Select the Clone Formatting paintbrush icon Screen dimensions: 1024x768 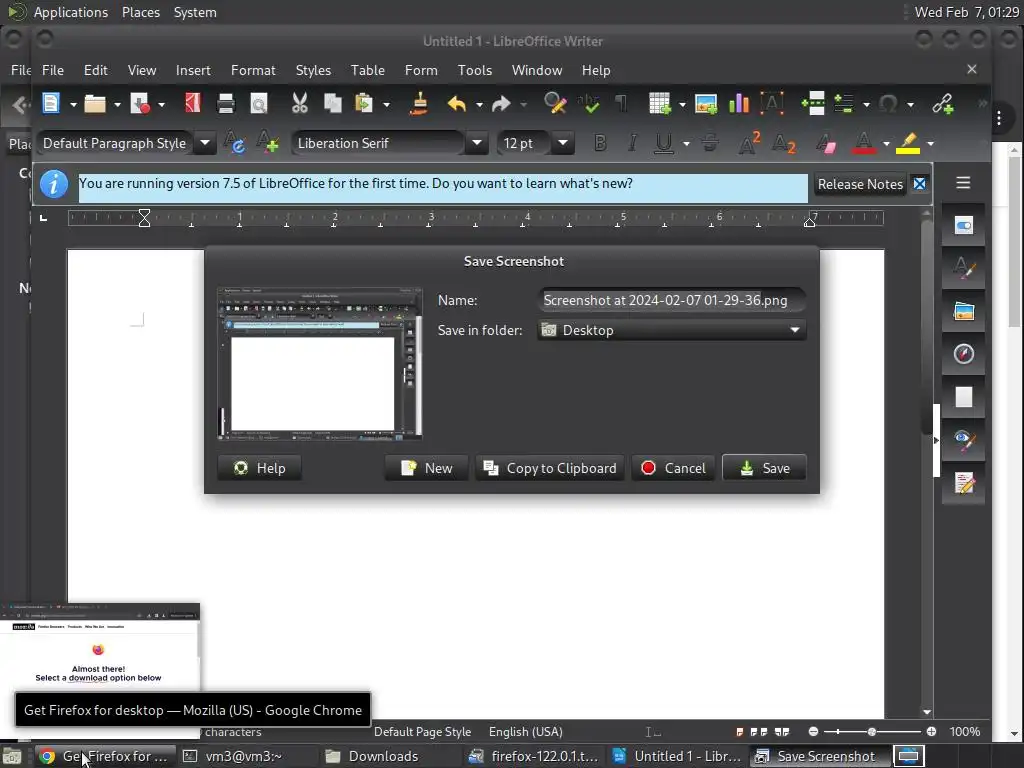coord(419,103)
